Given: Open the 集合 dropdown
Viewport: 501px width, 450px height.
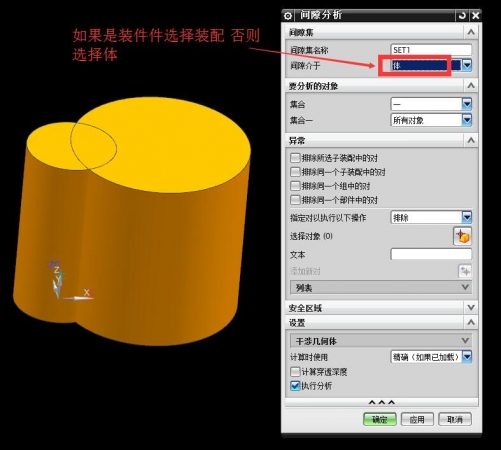Looking at the screenshot, I should (467, 104).
